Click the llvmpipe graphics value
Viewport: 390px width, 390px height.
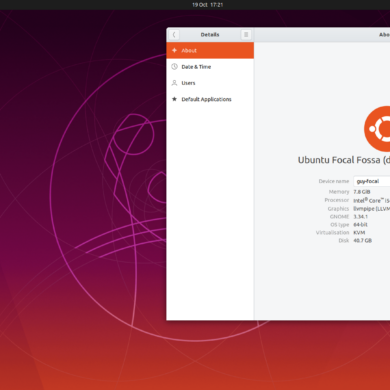coord(372,209)
